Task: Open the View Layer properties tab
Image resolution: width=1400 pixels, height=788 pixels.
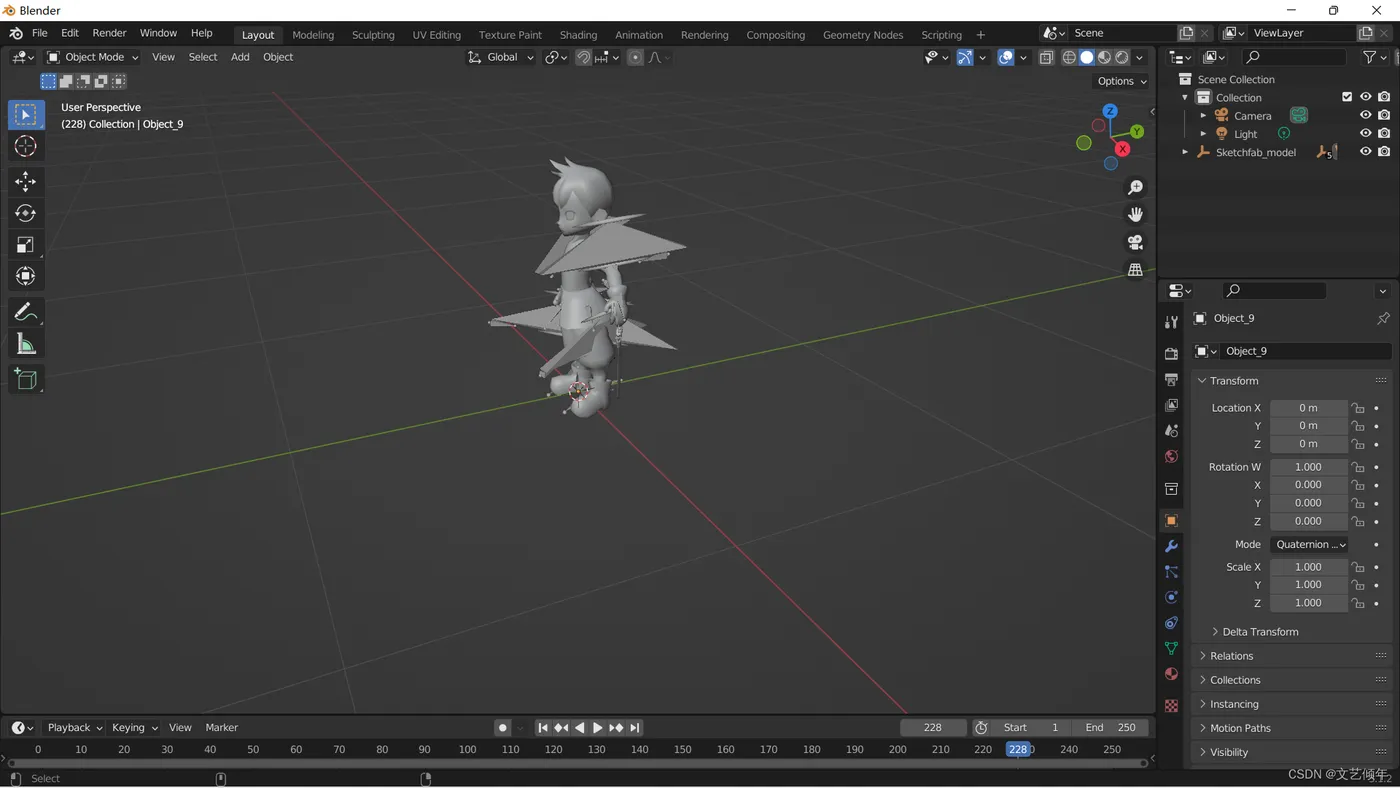Action: pos(1171,405)
